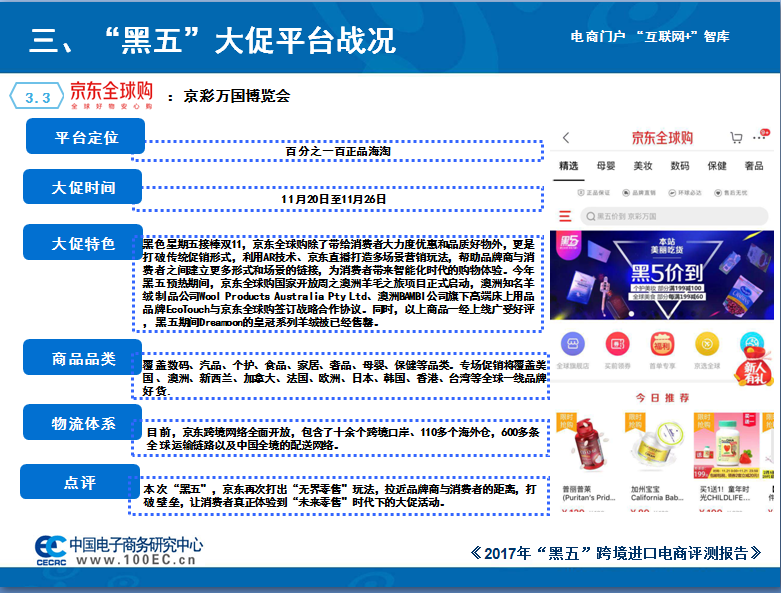781x593 pixels.
Task: Open the California Baby cream product image
Action: (x=656, y=445)
